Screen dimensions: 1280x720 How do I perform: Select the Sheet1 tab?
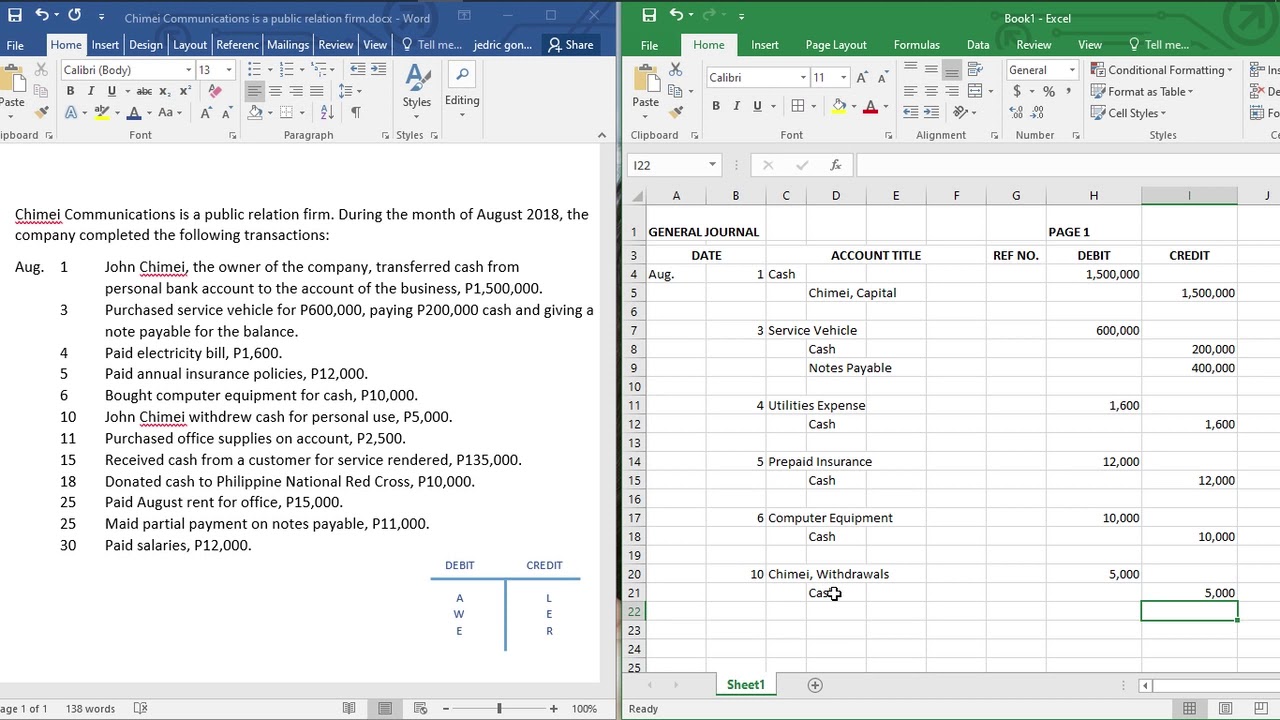click(x=745, y=685)
